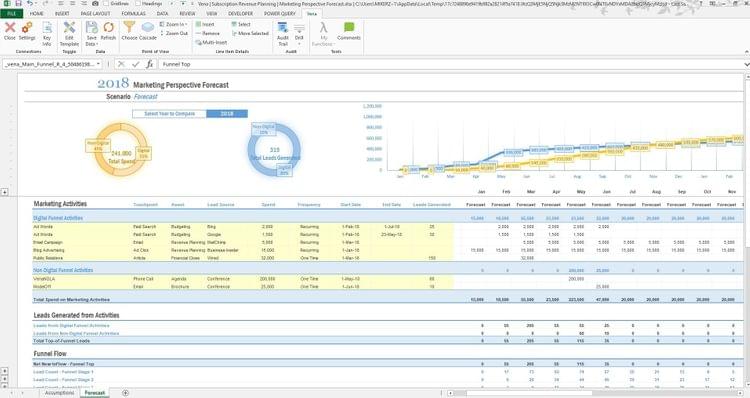Click Select Year to Compare button
The image size is (750, 398).
pos(169,114)
